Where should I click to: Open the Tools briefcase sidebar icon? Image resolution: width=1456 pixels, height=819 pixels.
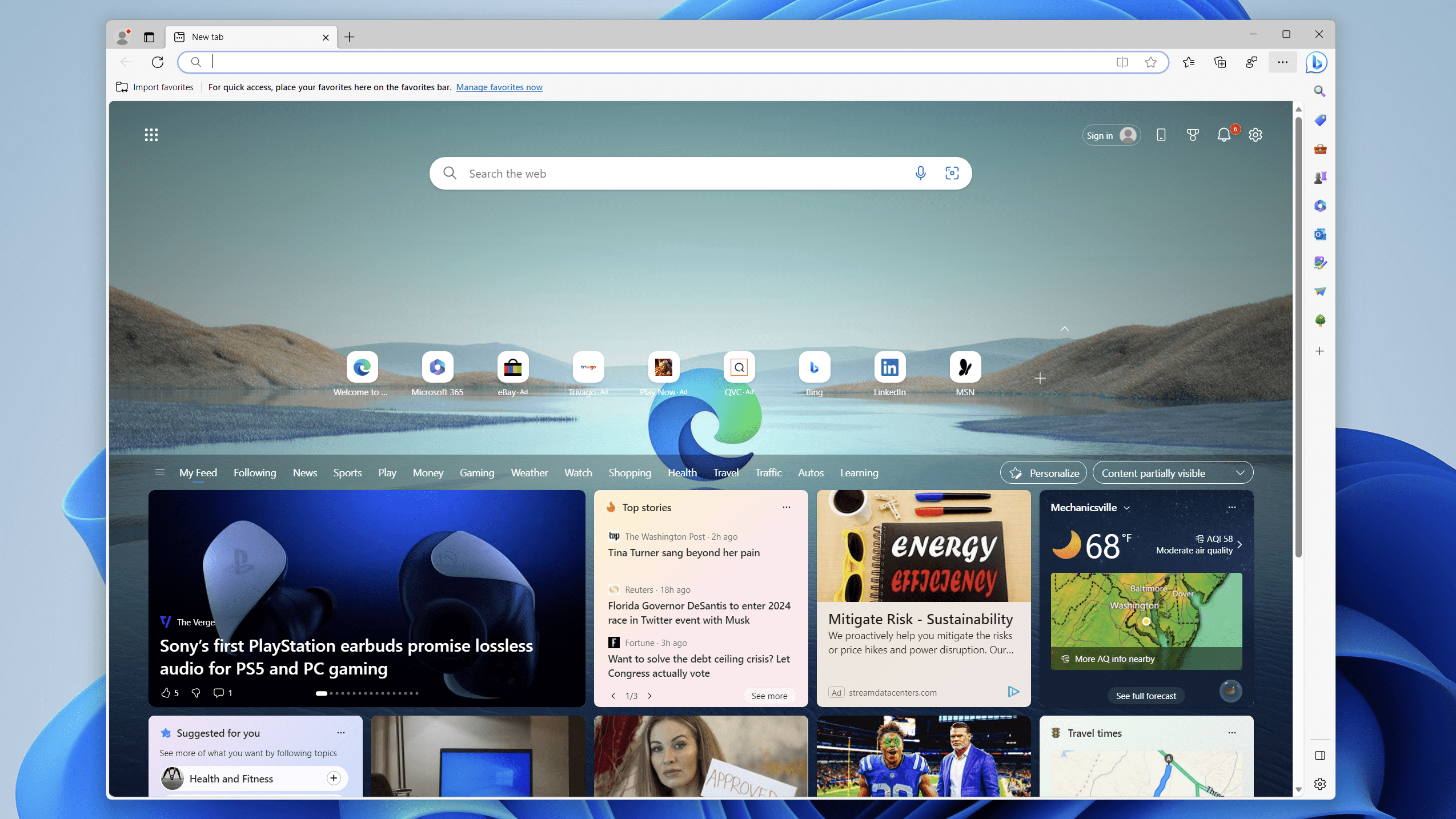[1319, 148]
